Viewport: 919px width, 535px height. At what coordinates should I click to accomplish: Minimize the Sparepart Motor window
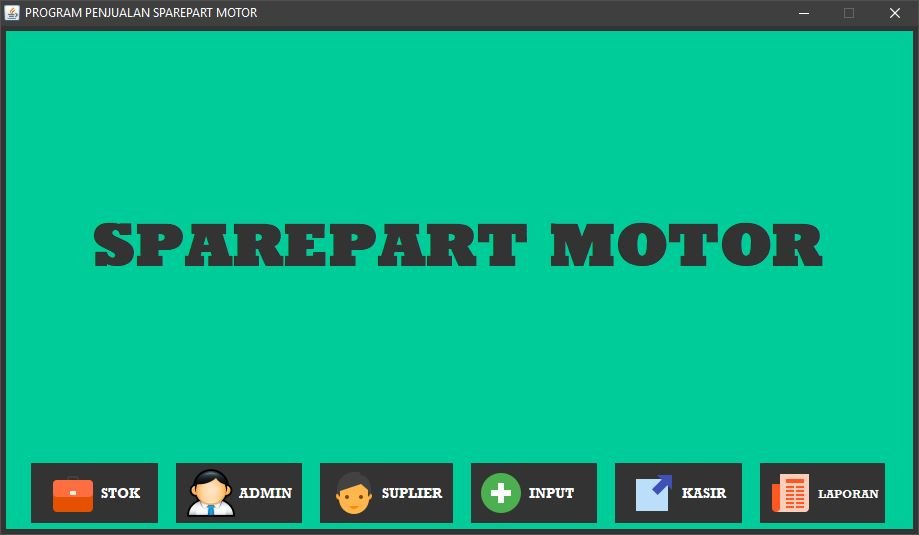803,13
